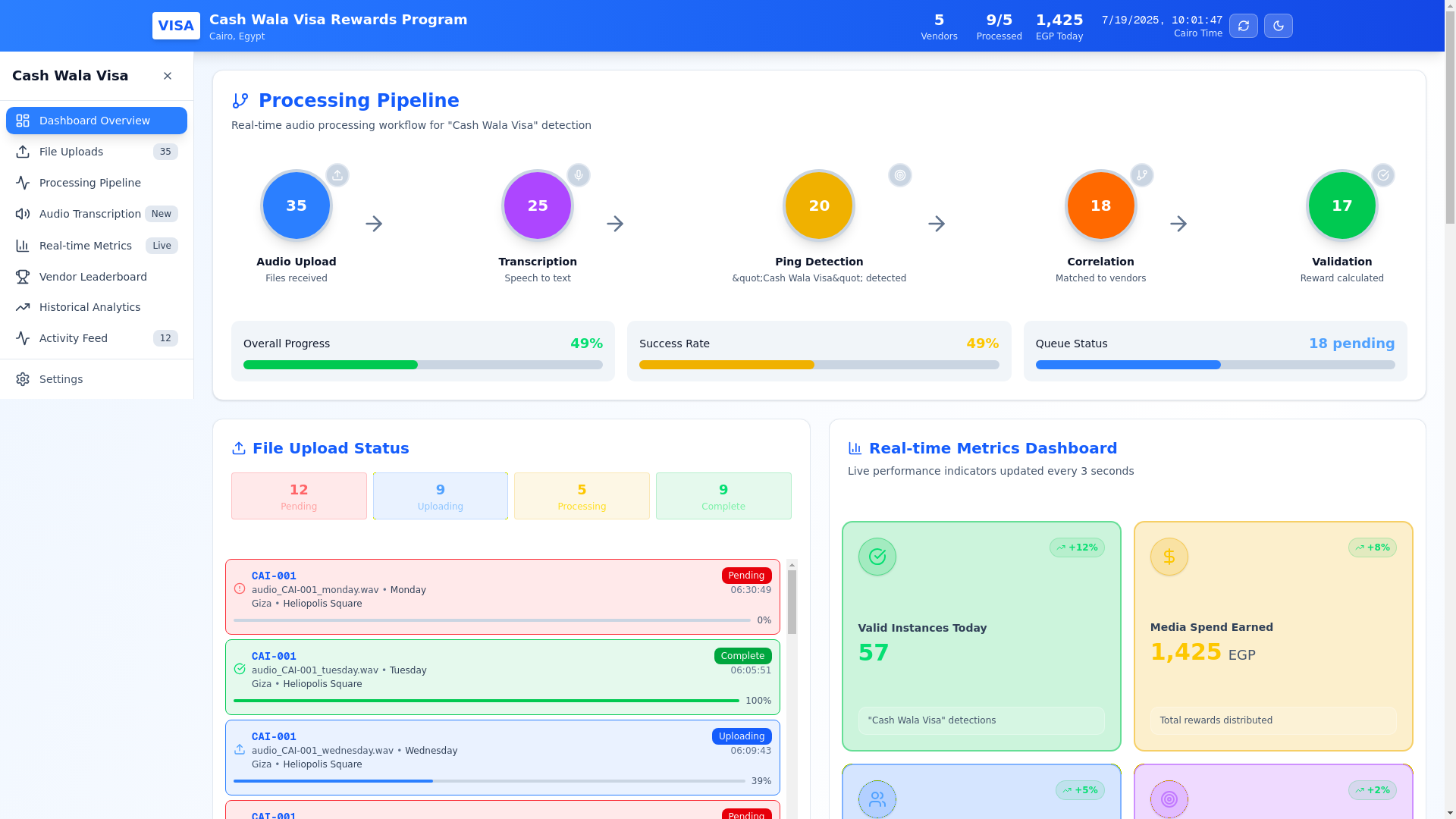
Task: Open Audio Transcription in the sidebar
Action: coord(96,214)
